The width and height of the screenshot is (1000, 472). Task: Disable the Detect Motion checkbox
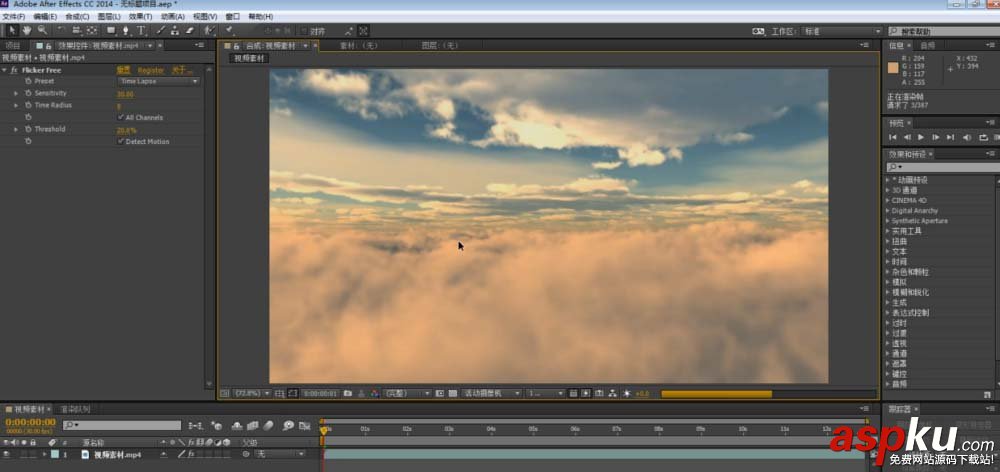(x=121, y=141)
